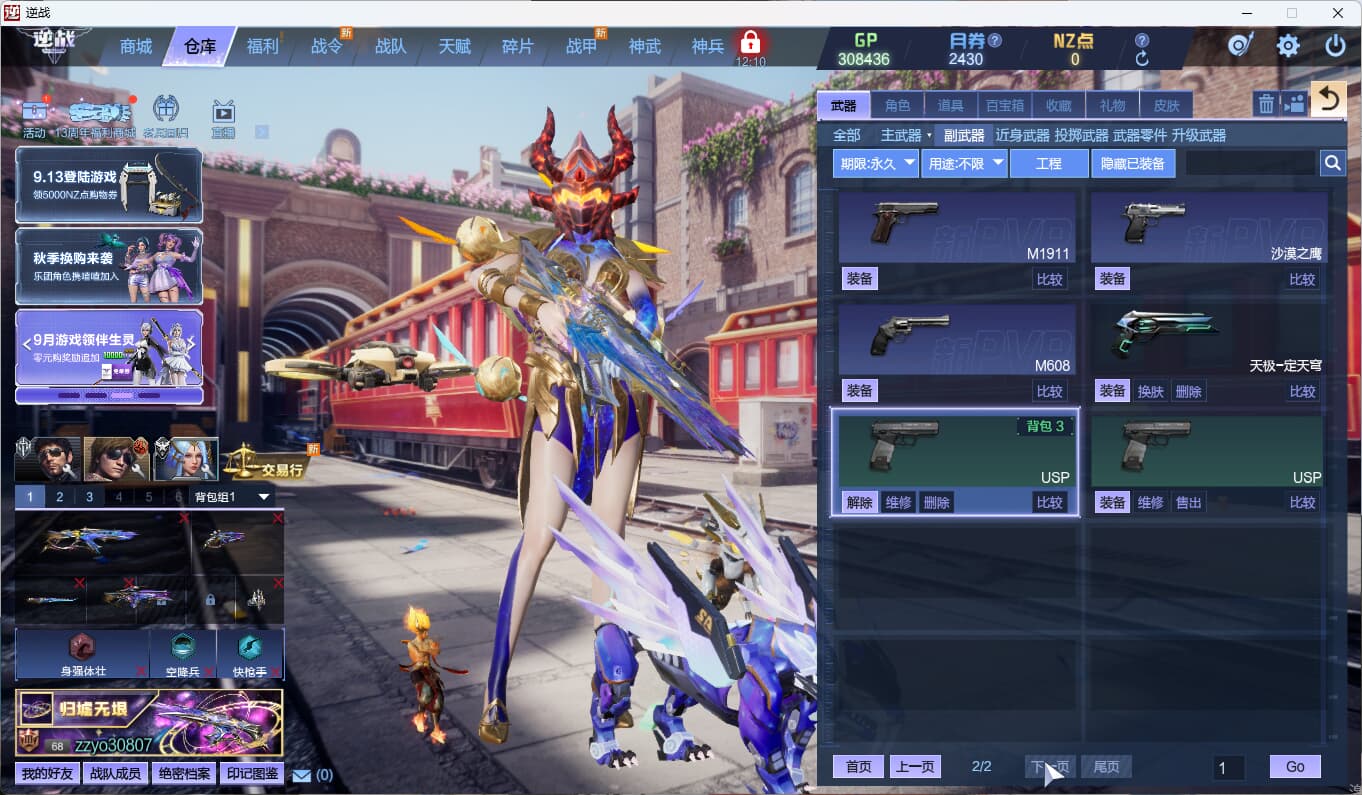Equip the M1911 pistol with 装备
1362x795 pixels.
pyautogui.click(x=859, y=279)
